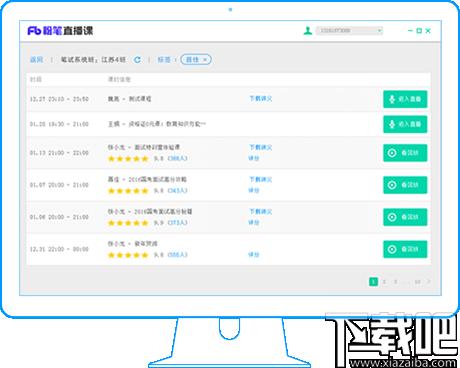
Task: Click the course title in 01.20 row
Action: (157, 124)
